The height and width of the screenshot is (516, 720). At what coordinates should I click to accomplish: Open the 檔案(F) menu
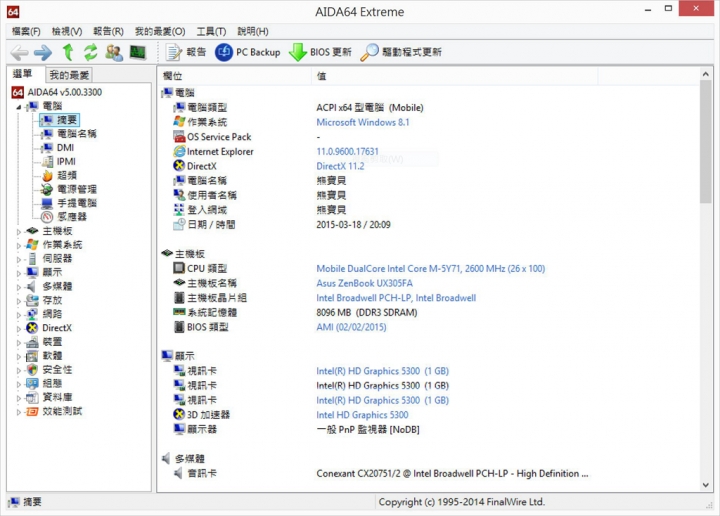(x=26, y=31)
